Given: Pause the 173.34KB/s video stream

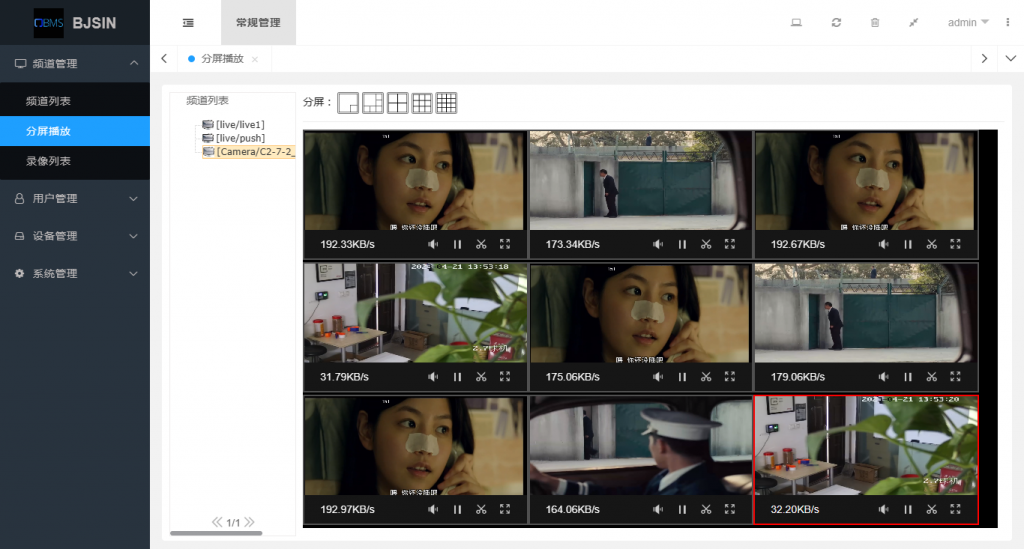Looking at the screenshot, I should (x=682, y=244).
